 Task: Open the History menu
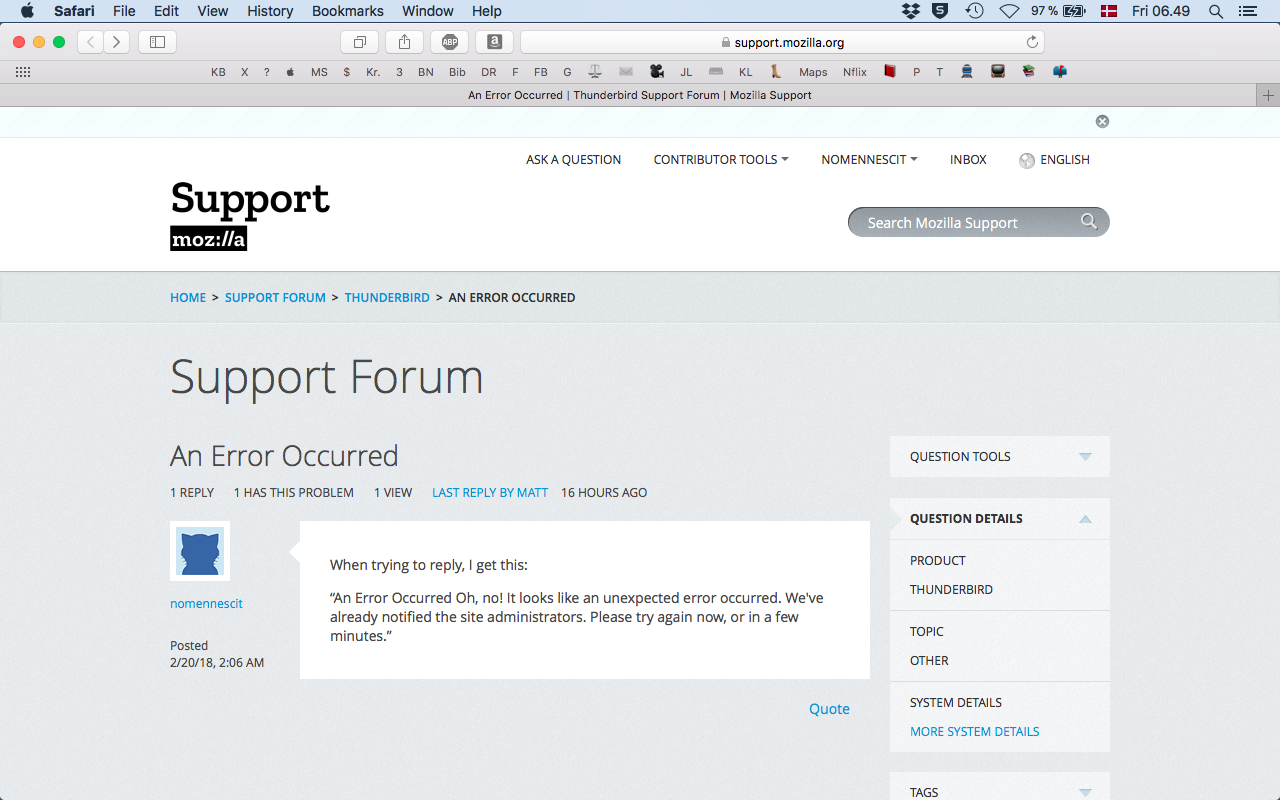(x=270, y=11)
